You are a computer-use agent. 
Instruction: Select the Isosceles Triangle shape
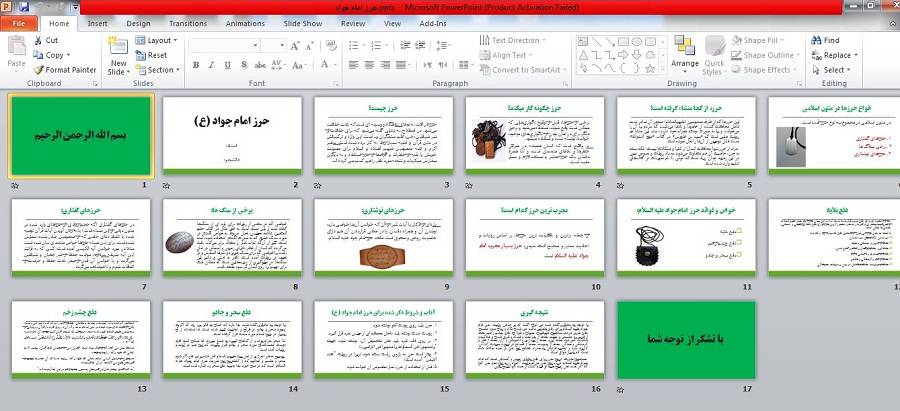click(x=583, y=55)
